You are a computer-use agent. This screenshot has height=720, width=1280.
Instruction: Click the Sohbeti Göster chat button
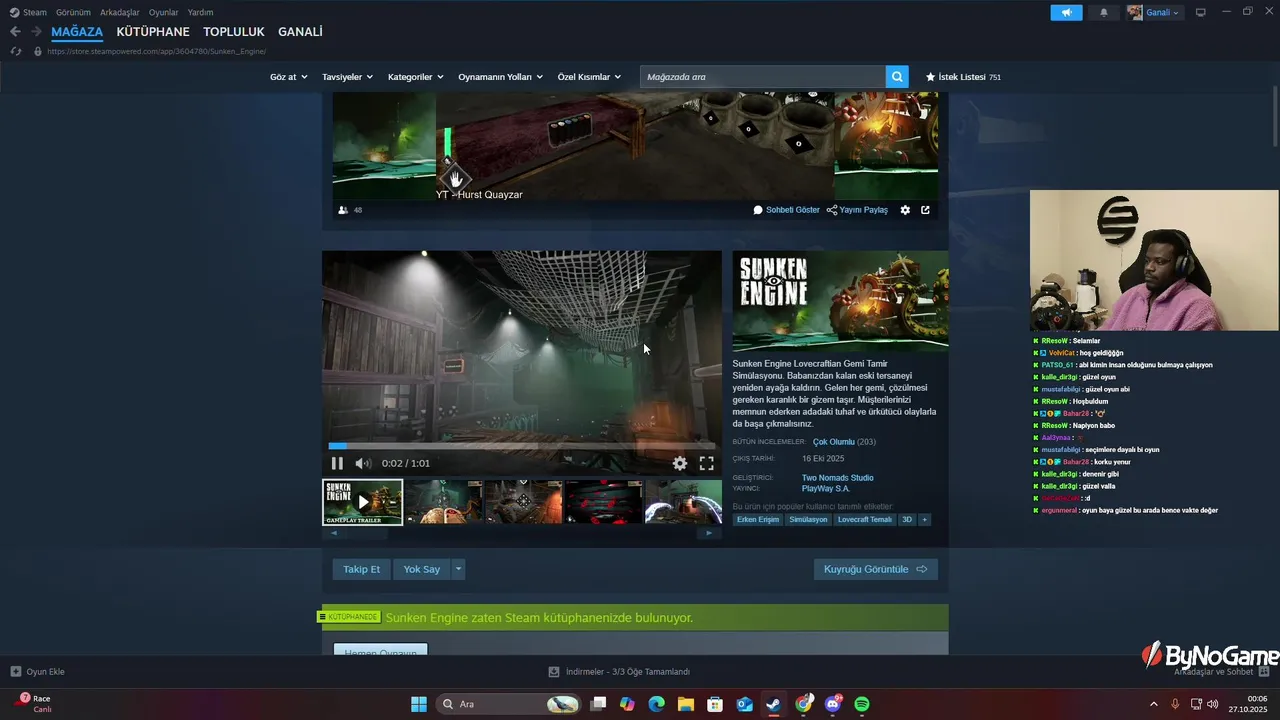pos(787,210)
